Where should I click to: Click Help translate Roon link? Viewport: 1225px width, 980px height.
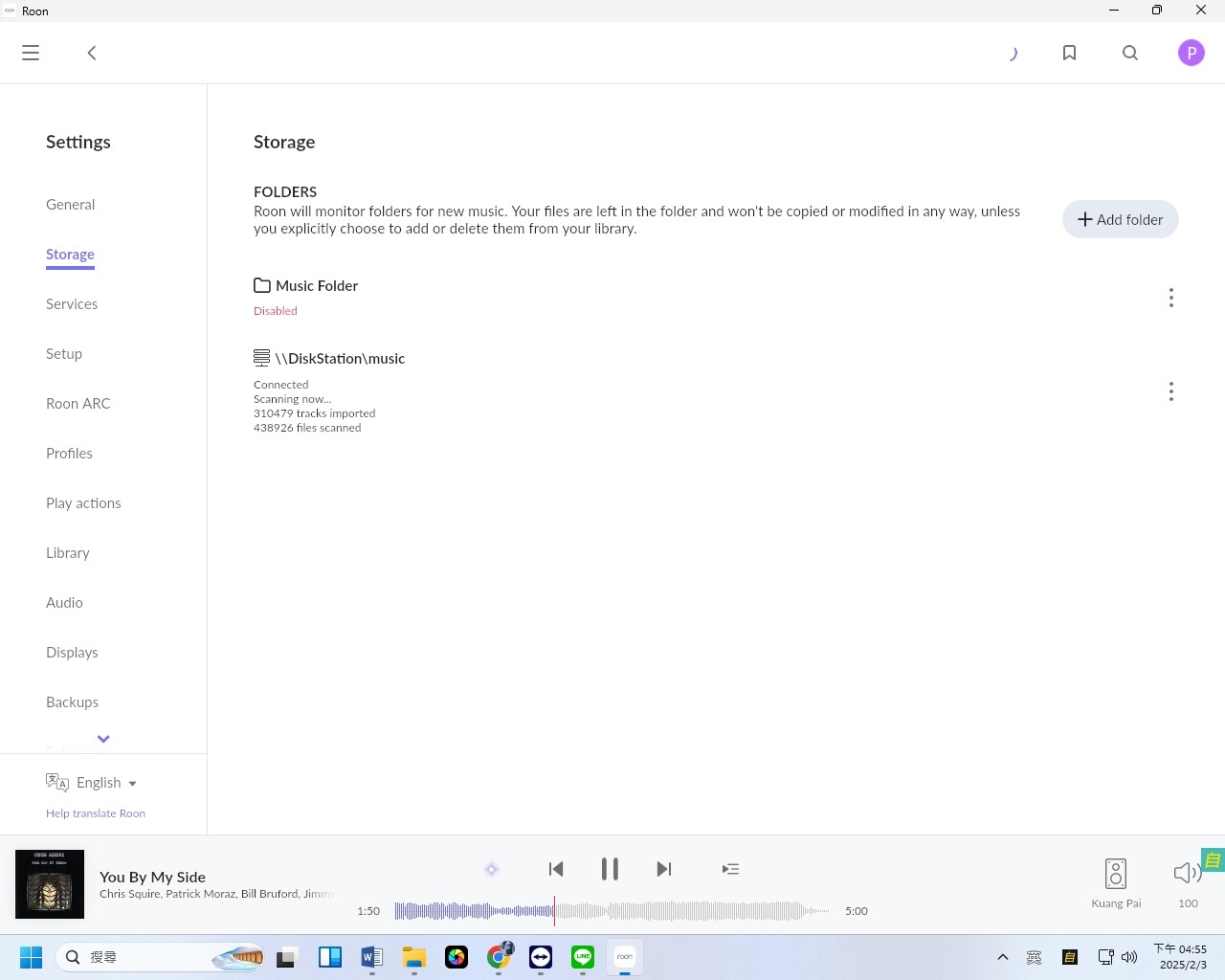coord(96,813)
